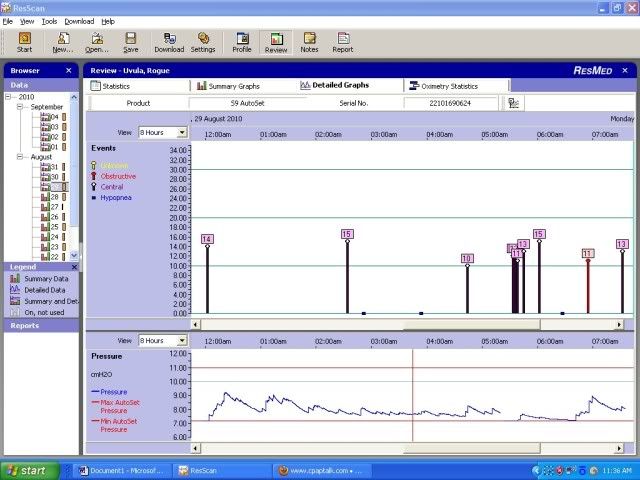Collapse the 2010 tree node
Viewport: 640px width, 480px height.
[x=8, y=97]
